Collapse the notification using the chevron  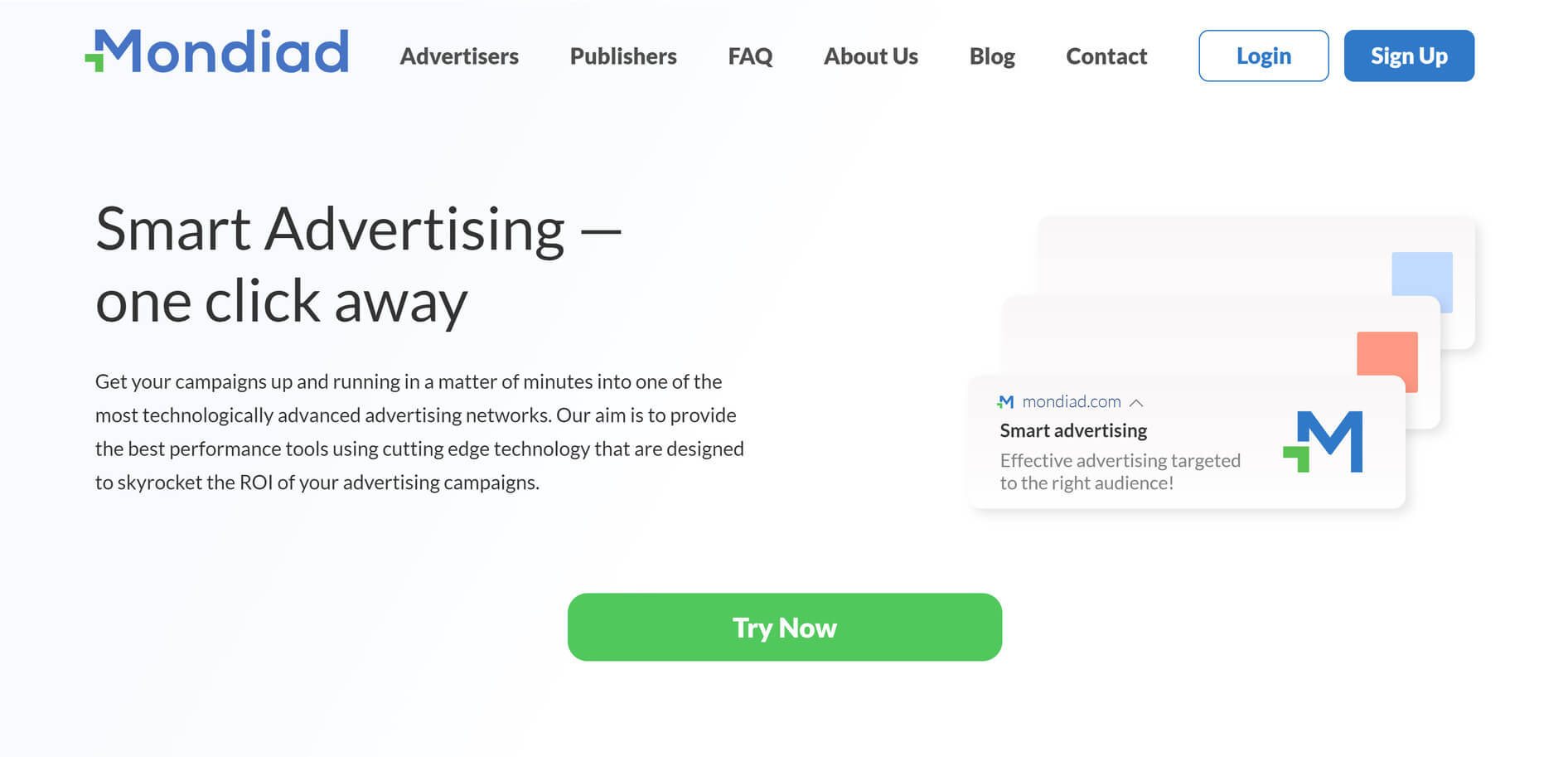1136,403
